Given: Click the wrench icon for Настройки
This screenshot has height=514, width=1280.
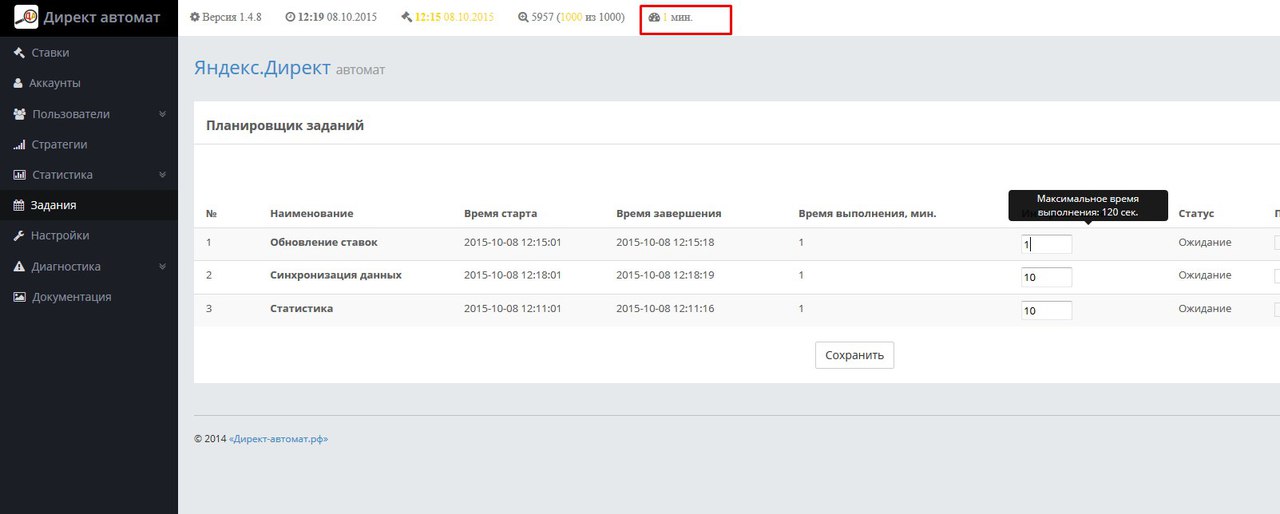Looking at the screenshot, I should tap(19, 236).
